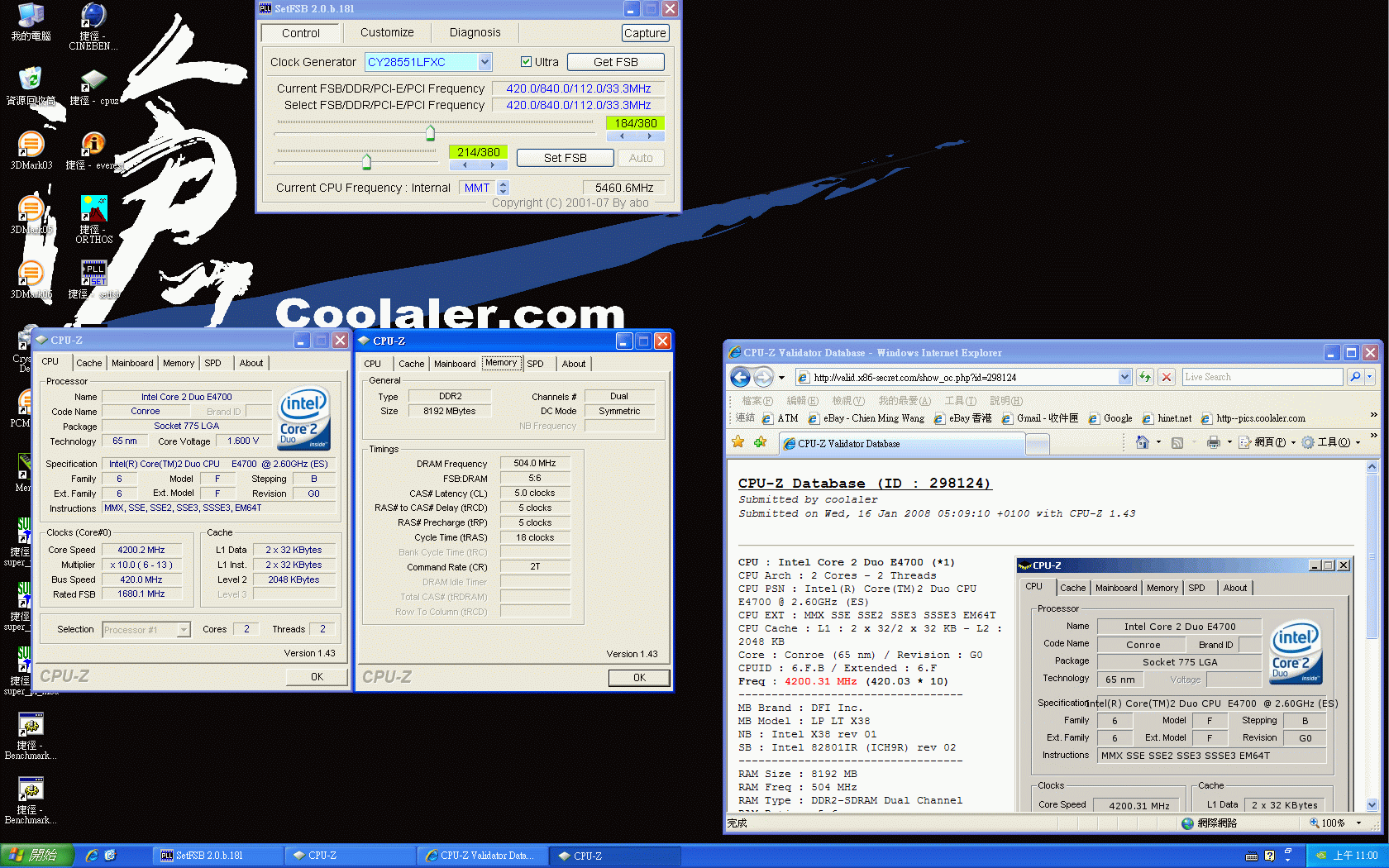Open the hinet.net favorites link

pos(1167,418)
